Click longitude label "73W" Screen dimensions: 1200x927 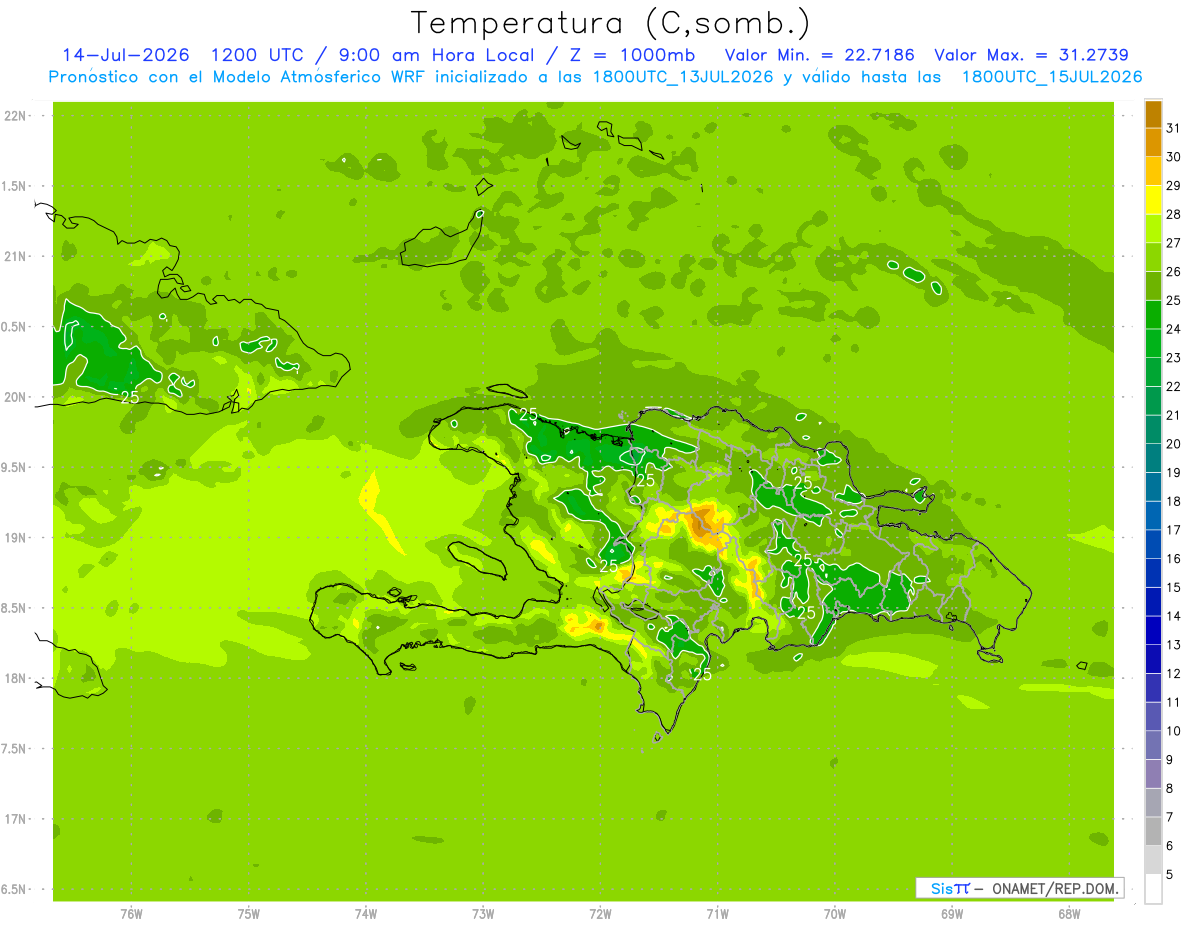tap(483, 913)
